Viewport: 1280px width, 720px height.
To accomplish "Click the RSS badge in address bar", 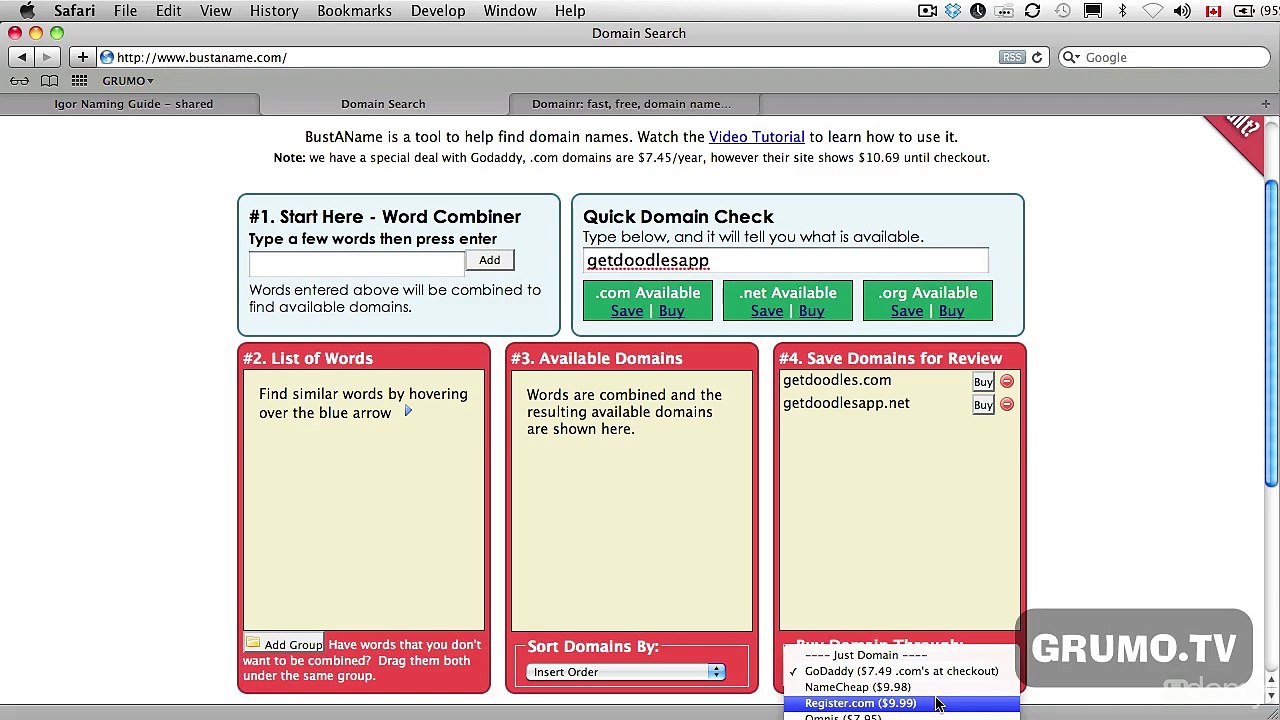I will tap(1012, 57).
